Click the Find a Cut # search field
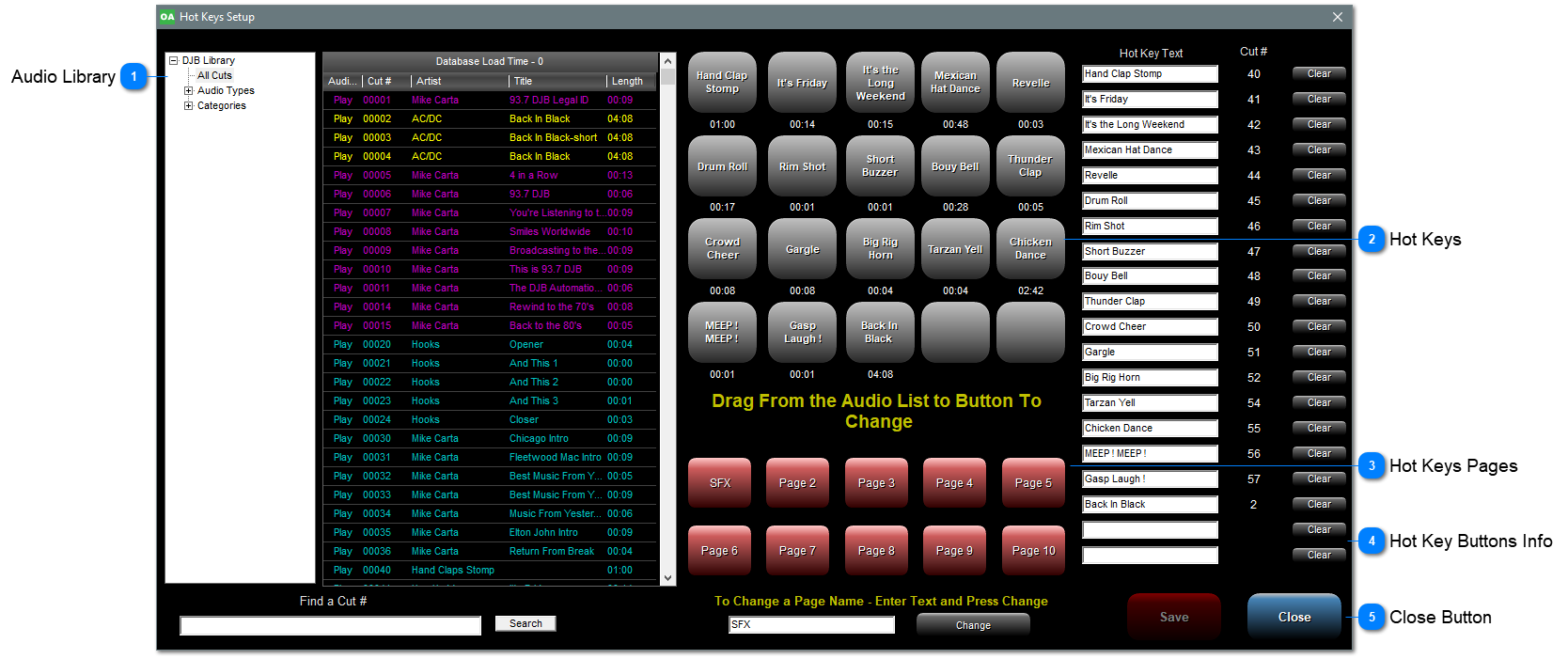 pyautogui.click(x=330, y=625)
